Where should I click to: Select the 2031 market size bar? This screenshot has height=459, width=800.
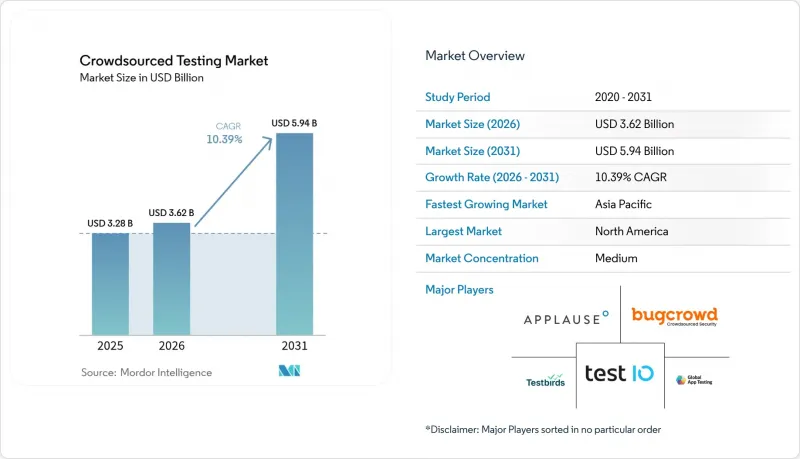coord(294,234)
